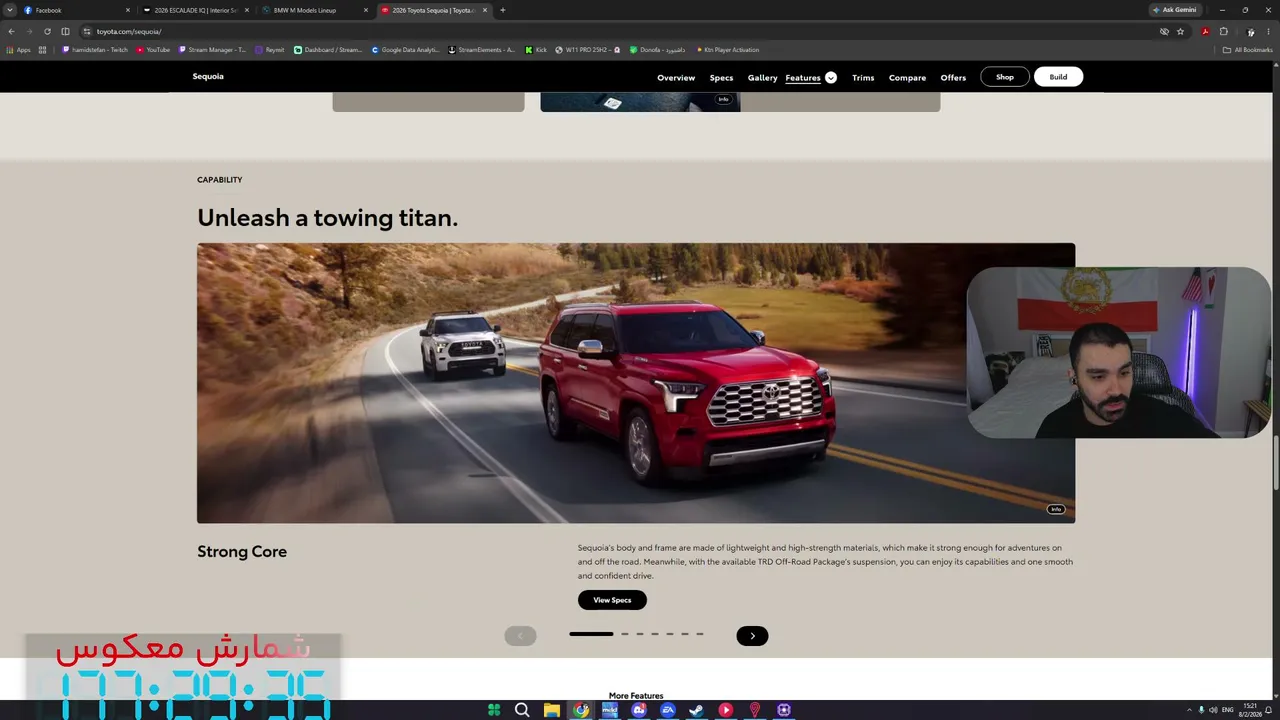
Task: Open the Gallery section
Action: pos(762,77)
